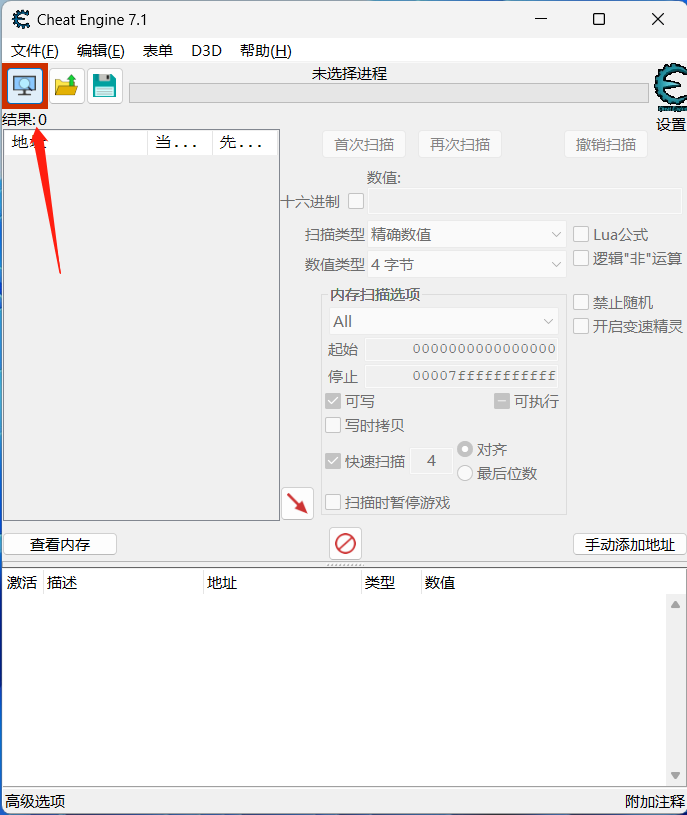Click the Cheat Engine title bar icon
Viewport: 687px width, 815px height.
tap(21, 20)
